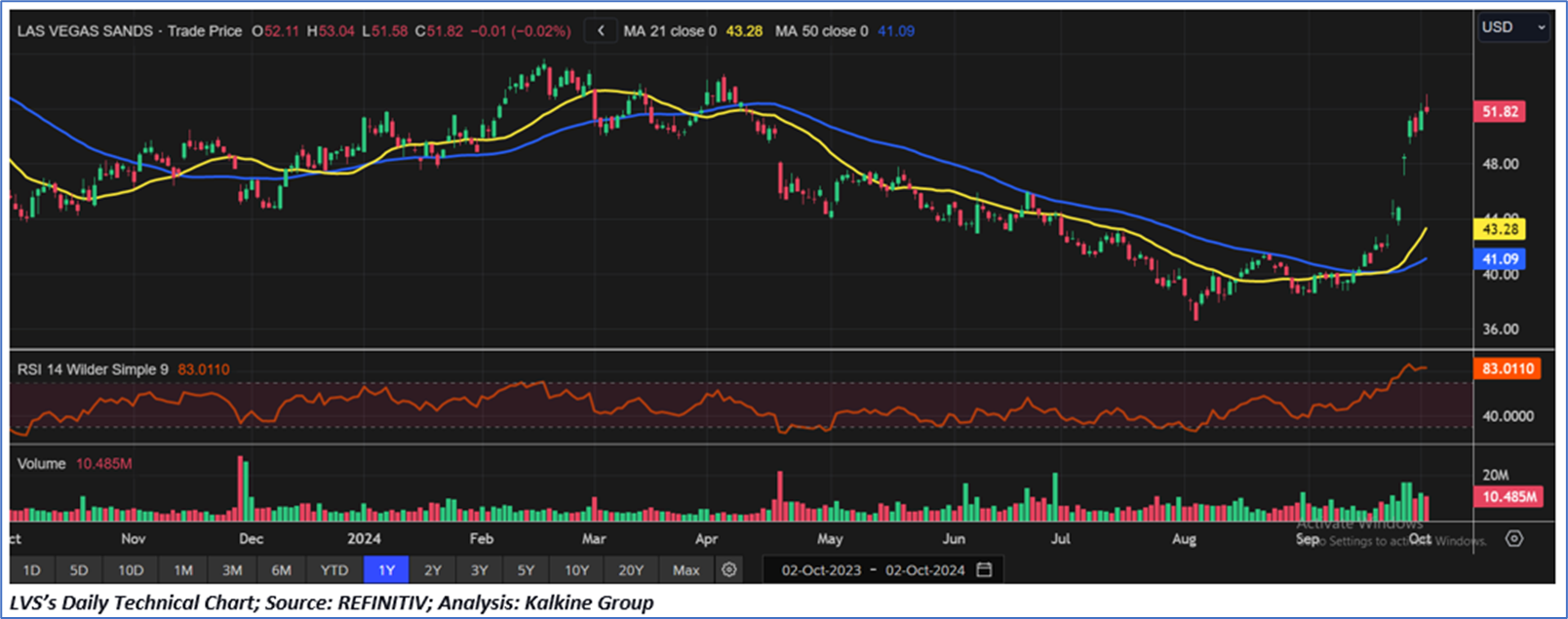Show the Max time range
Image resolution: width=1568 pixels, height=619 pixels.
(686, 570)
